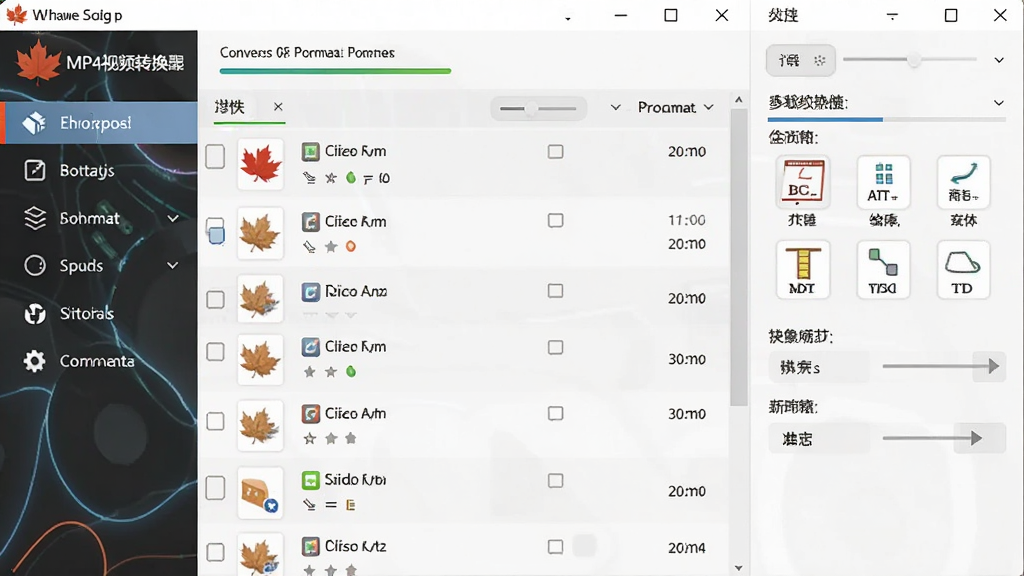Image resolution: width=1024 pixels, height=576 pixels.
Task: Tick the right-side checkbox of Rico Anz row
Action: pyautogui.click(x=556, y=291)
